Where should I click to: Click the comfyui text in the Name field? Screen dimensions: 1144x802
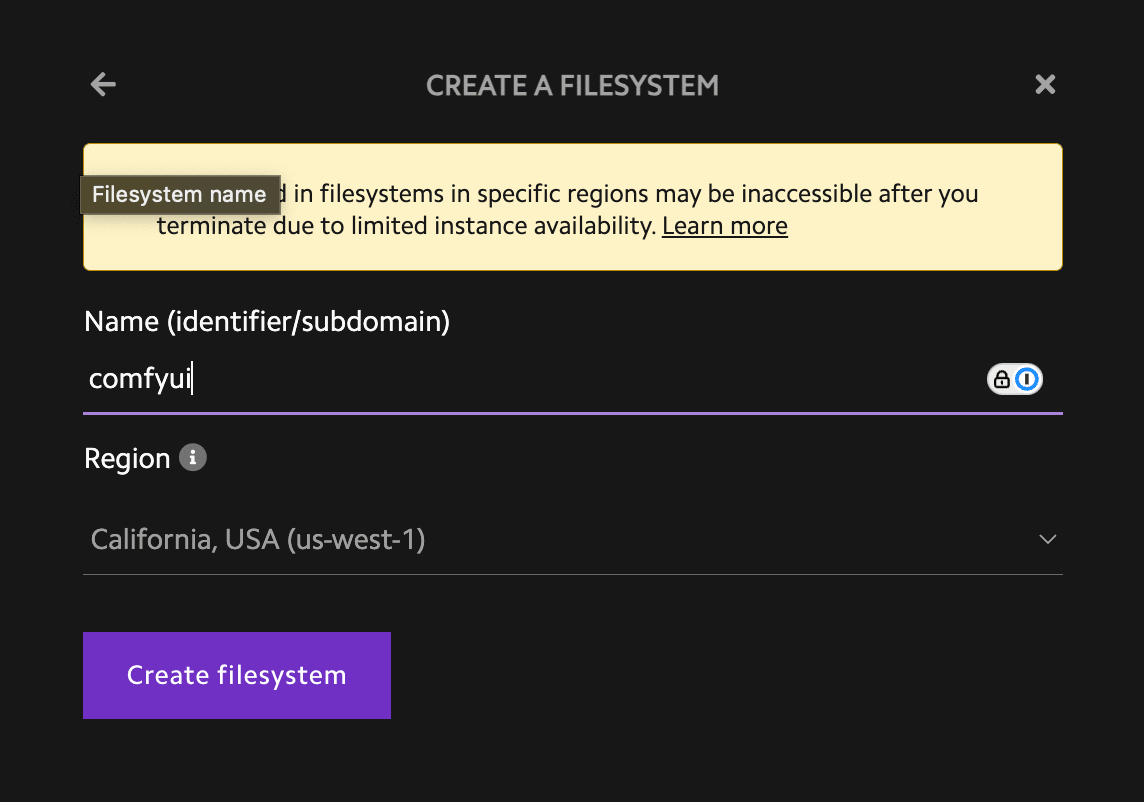pos(139,380)
